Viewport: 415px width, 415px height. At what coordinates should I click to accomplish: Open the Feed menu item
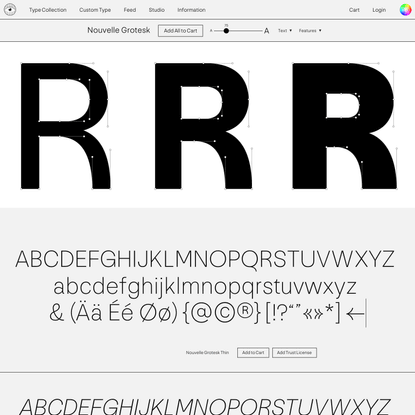130,10
